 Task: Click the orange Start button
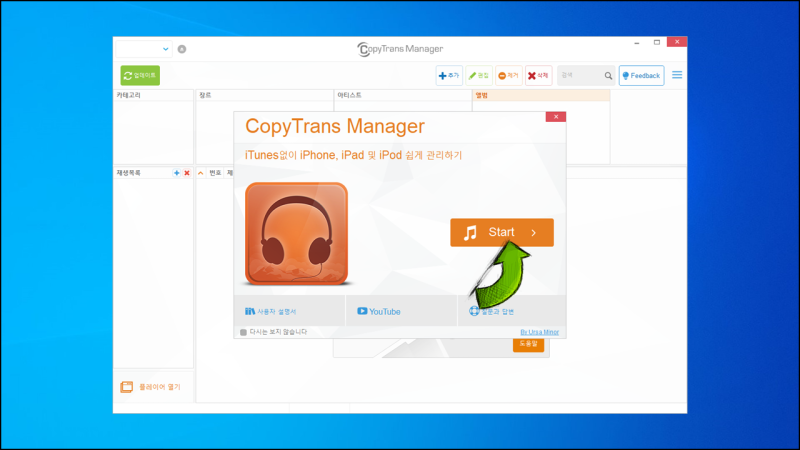coord(502,232)
